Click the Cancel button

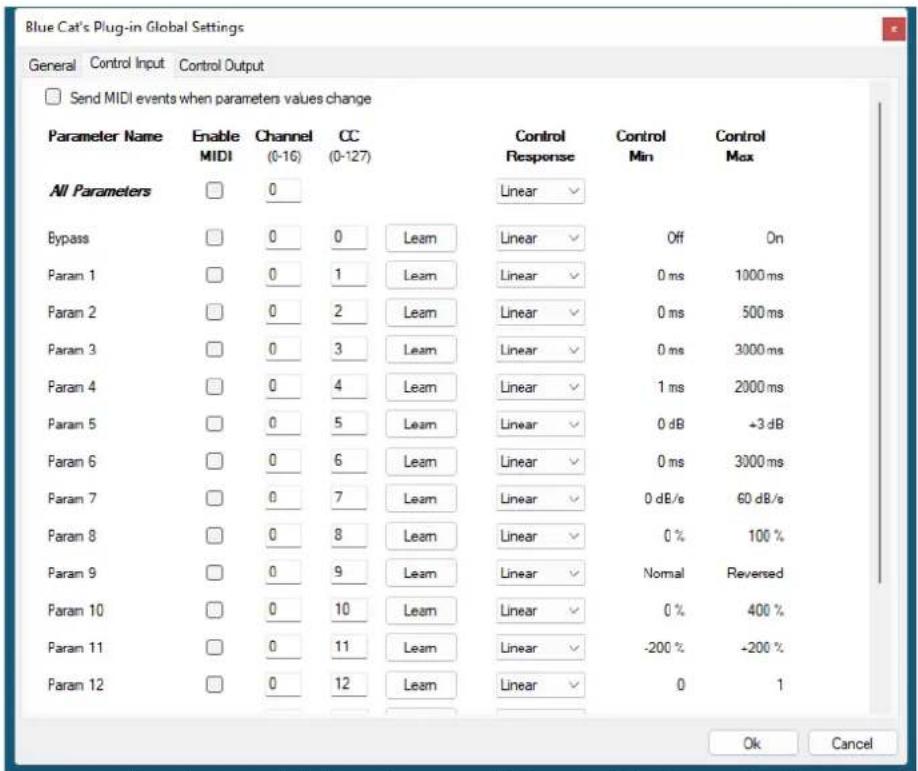852,743
